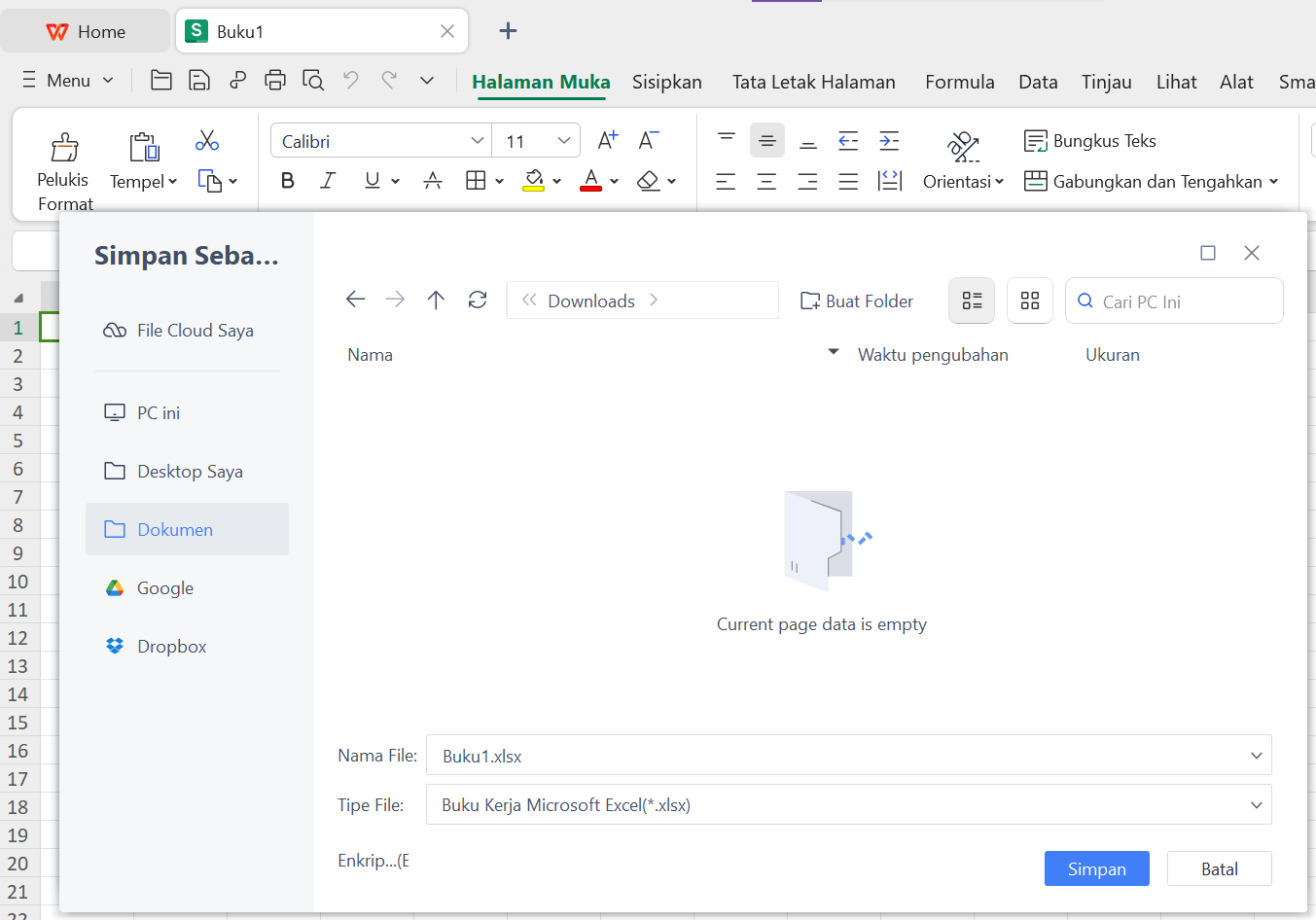The image size is (1316, 920).
Task: Create a new folder with Buat Folder
Action: (x=856, y=301)
